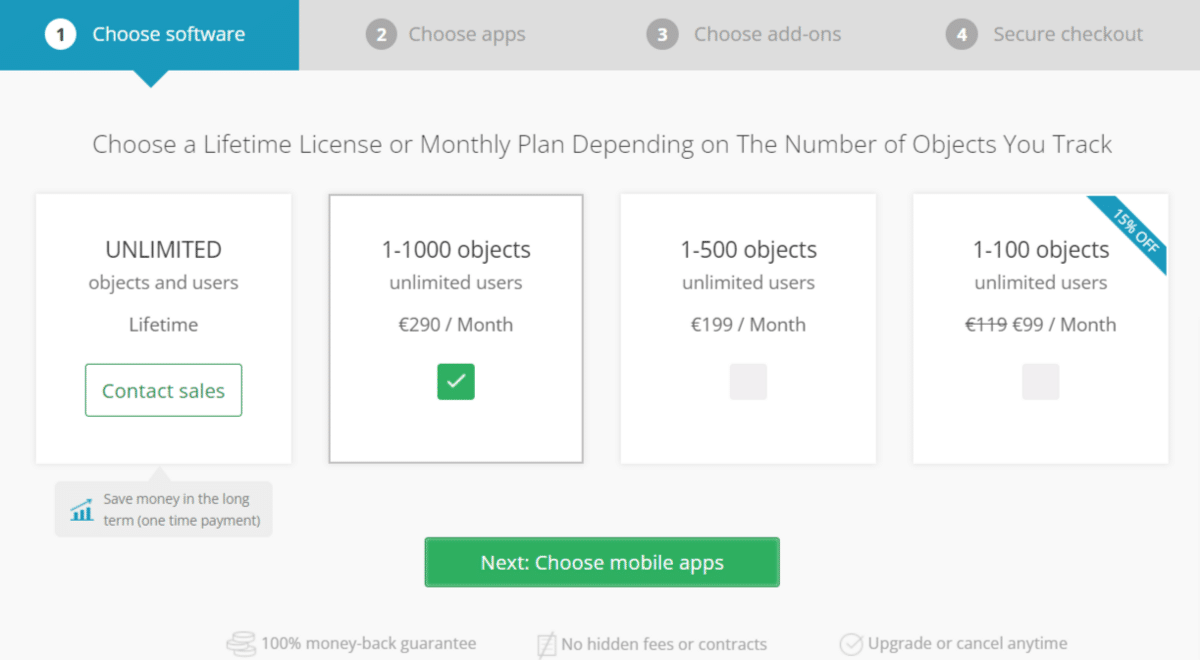The height and width of the screenshot is (660, 1200).
Task: Click the step 4 number circle
Action: pyautogui.click(x=961, y=35)
